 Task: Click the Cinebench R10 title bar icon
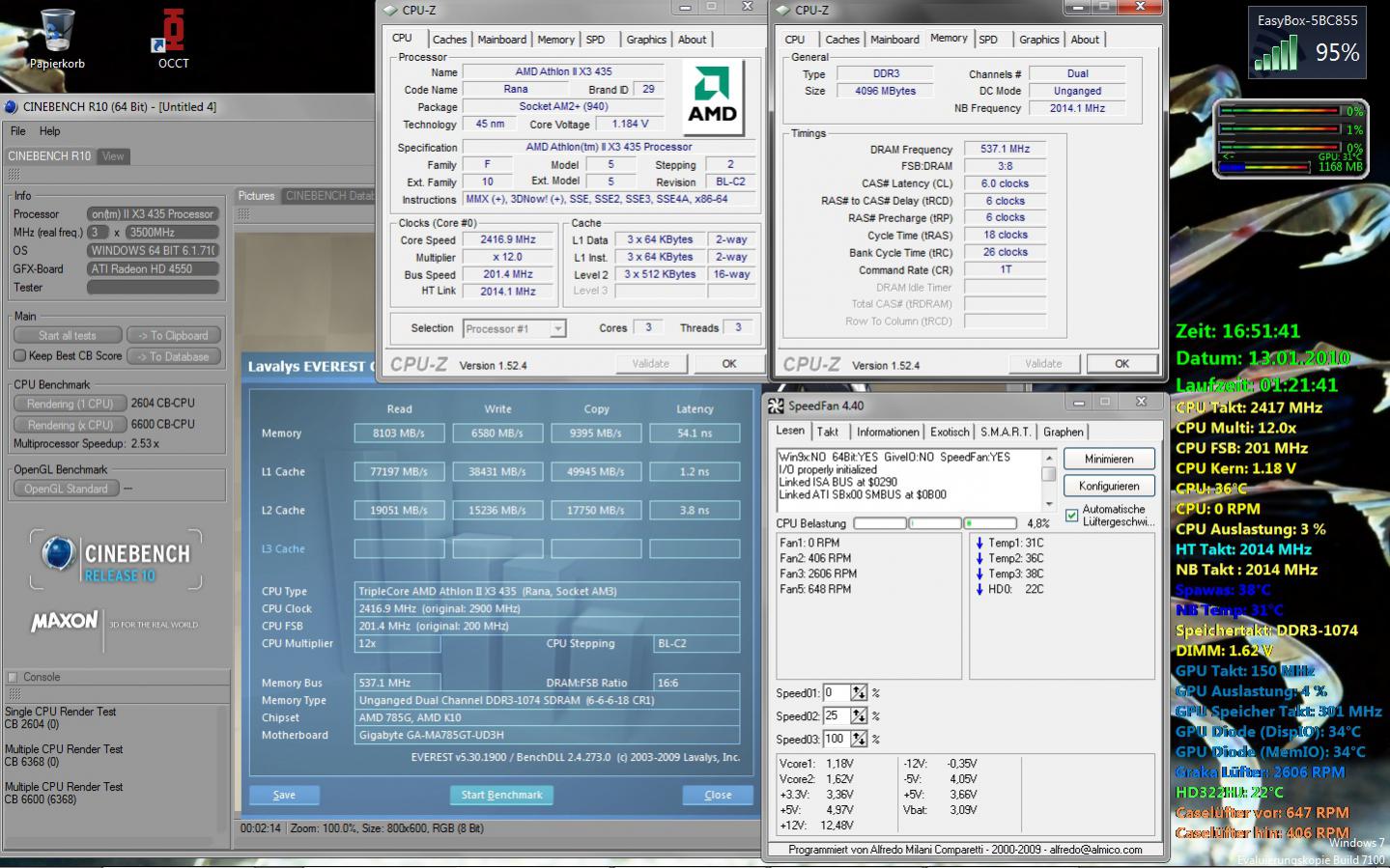(x=11, y=106)
